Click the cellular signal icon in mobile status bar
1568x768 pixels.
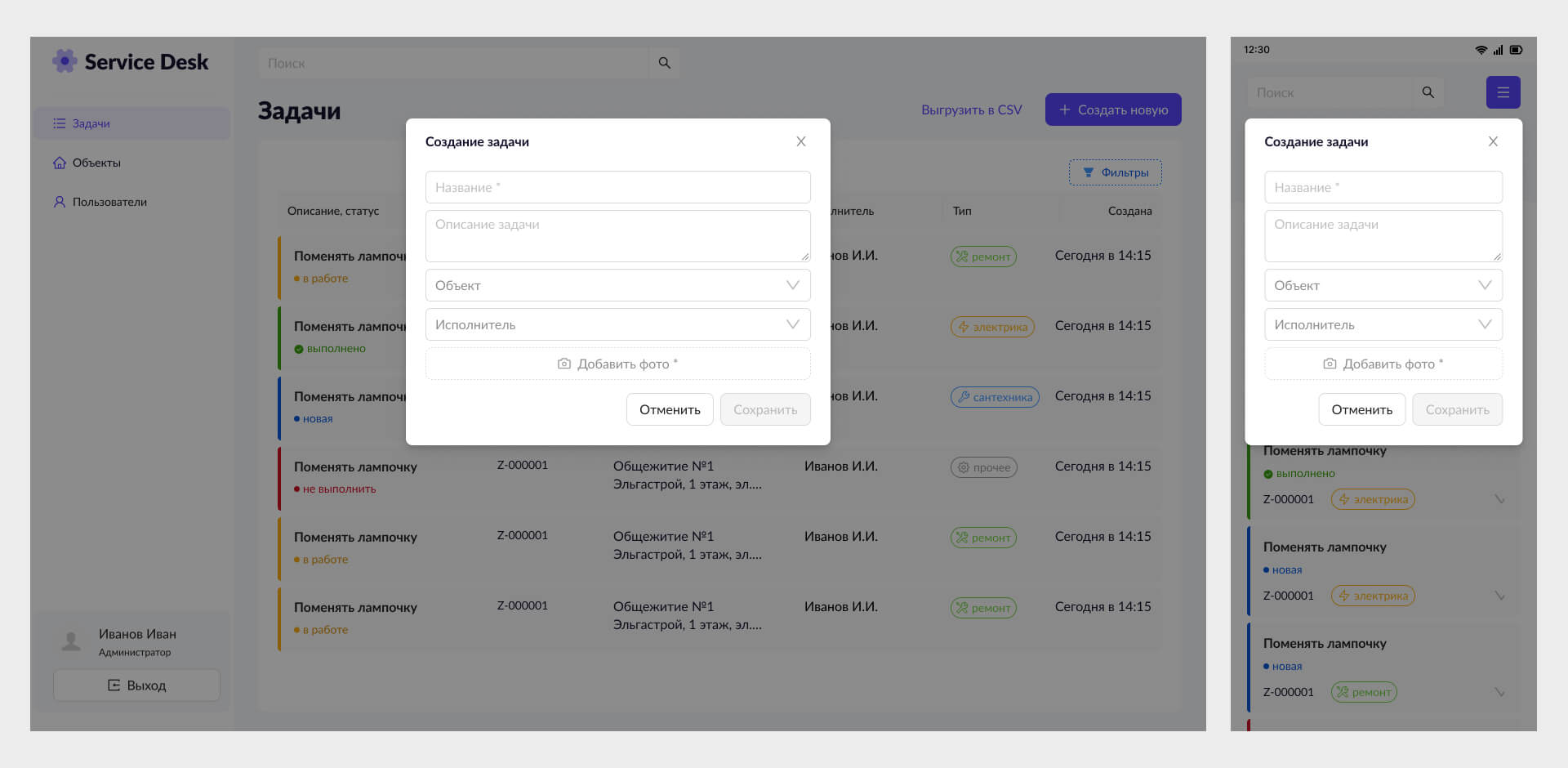coord(1498,50)
